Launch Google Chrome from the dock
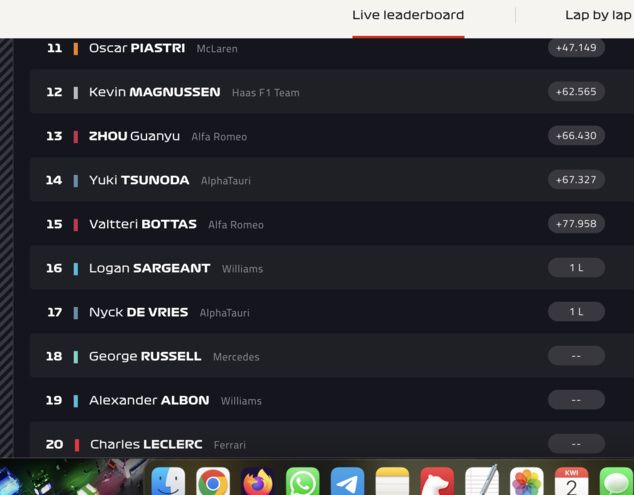Screen dimensions: 634x495 click(213, 481)
